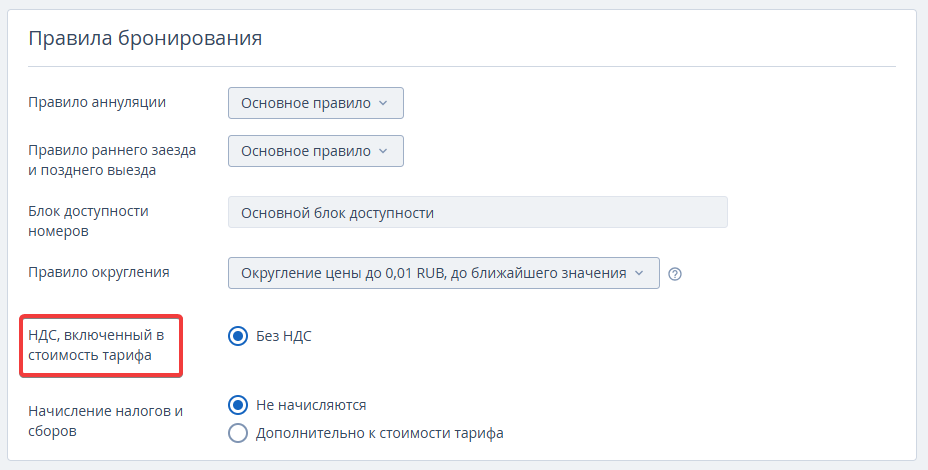Image resolution: width=928 pixels, height=470 pixels.
Task: Click the Правило раннего заезда и позднего выезда label
Action: 112,160
